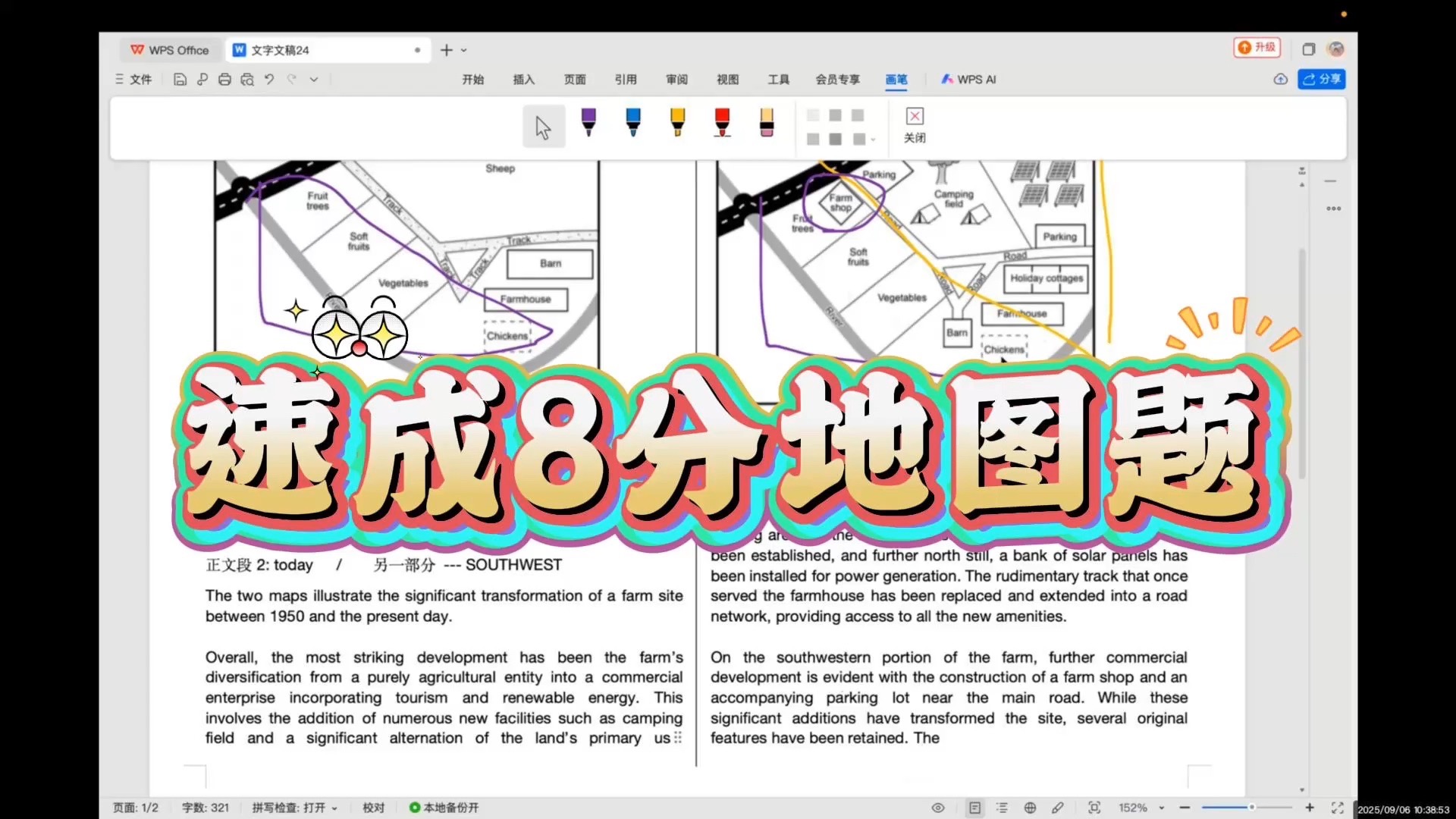Choose the yellow highlighter pen
This screenshot has width=1456, height=819.
(677, 122)
